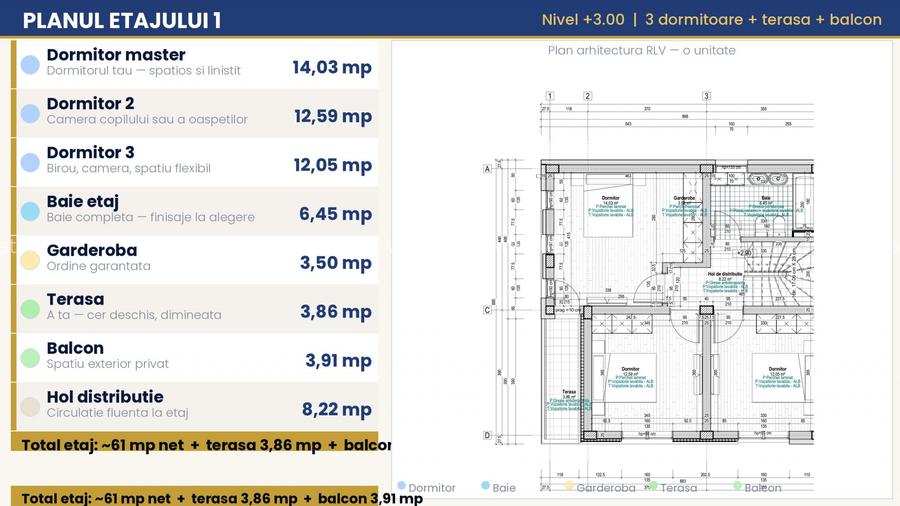Click the beige dot beside Hol distributie
This screenshot has width=900, height=506.
pyautogui.click(x=30, y=407)
